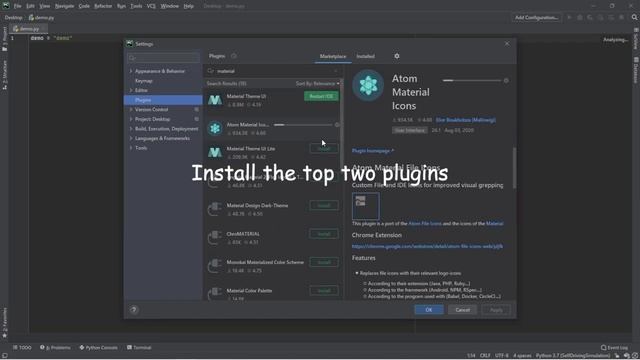
Task: Open the Refactor menu
Action: [x=103, y=6]
